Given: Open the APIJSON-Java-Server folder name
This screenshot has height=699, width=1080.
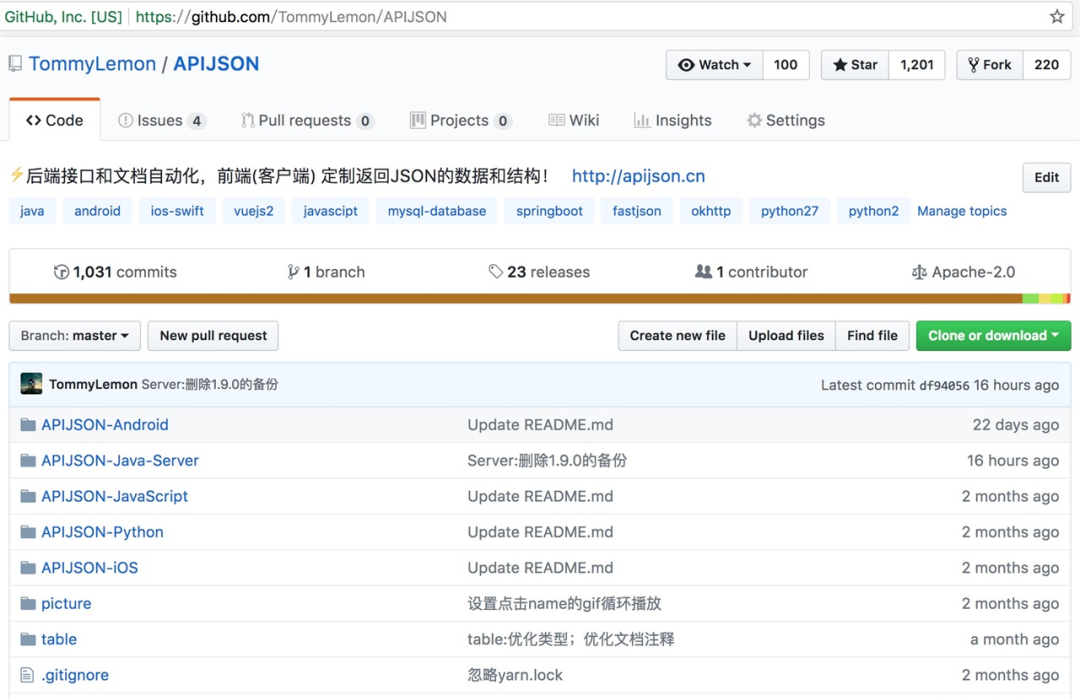Looking at the screenshot, I should [120, 460].
